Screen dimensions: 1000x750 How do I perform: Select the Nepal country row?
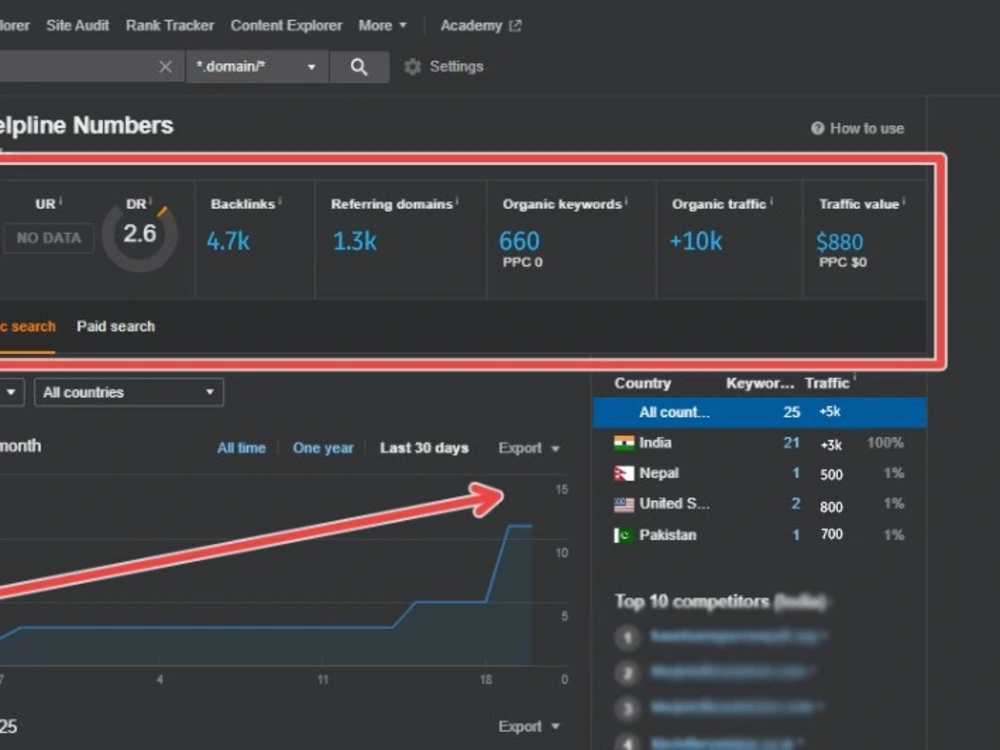tap(760, 473)
